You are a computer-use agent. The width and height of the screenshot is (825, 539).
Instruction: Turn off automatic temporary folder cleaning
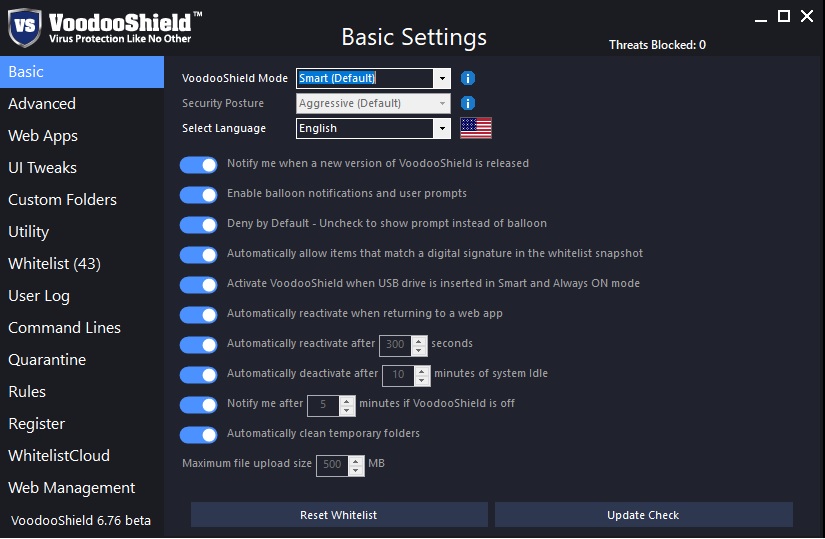(x=199, y=434)
